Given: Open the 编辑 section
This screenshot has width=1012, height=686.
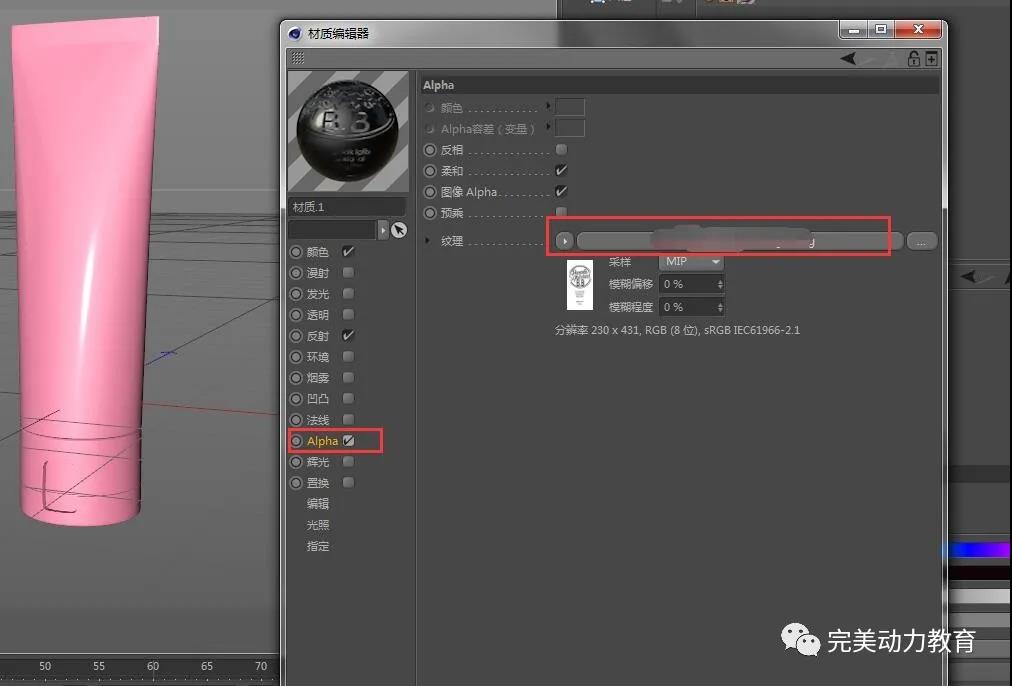Looking at the screenshot, I should click(318, 504).
